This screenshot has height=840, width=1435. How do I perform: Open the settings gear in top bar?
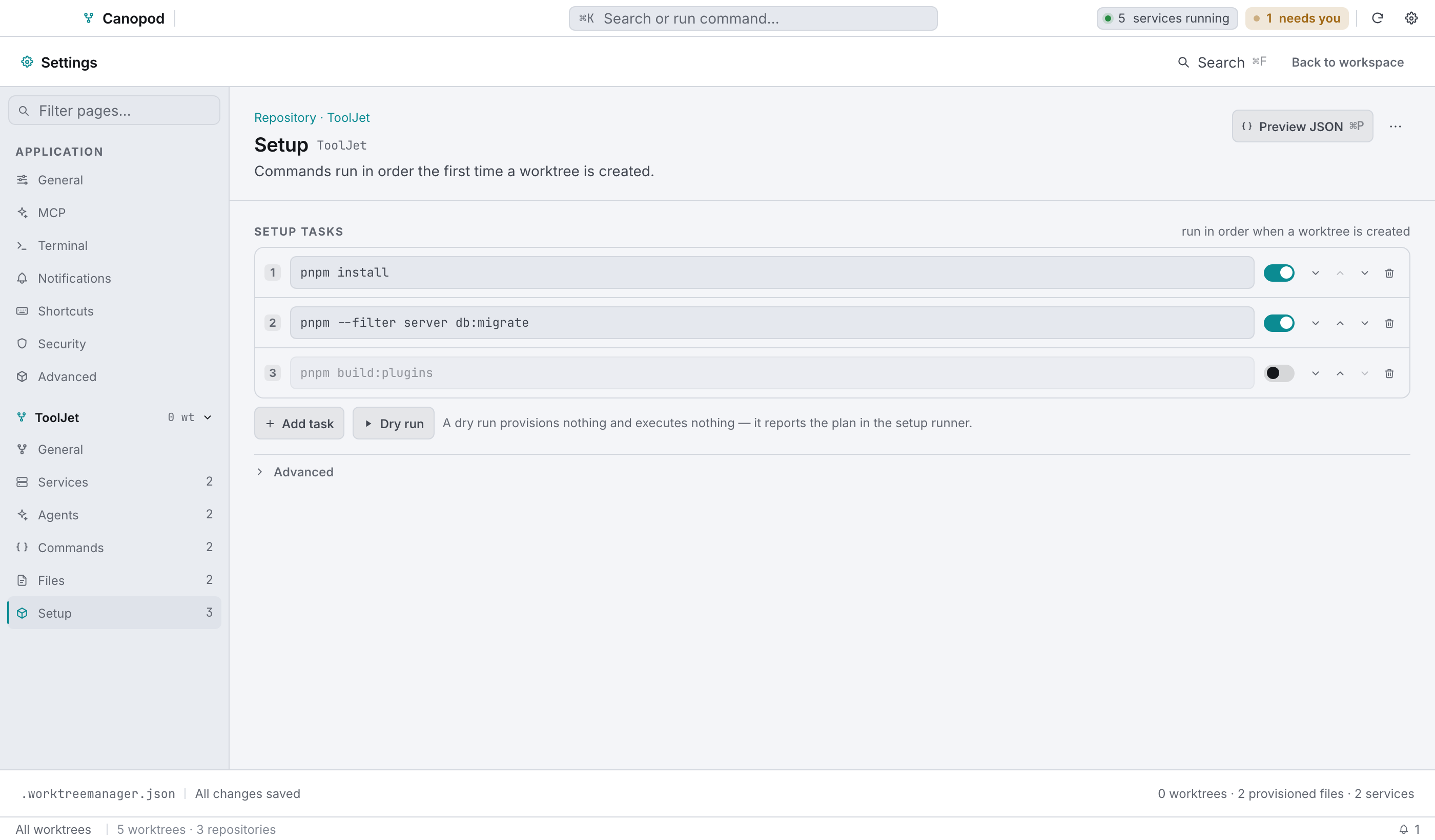coord(1410,18)
